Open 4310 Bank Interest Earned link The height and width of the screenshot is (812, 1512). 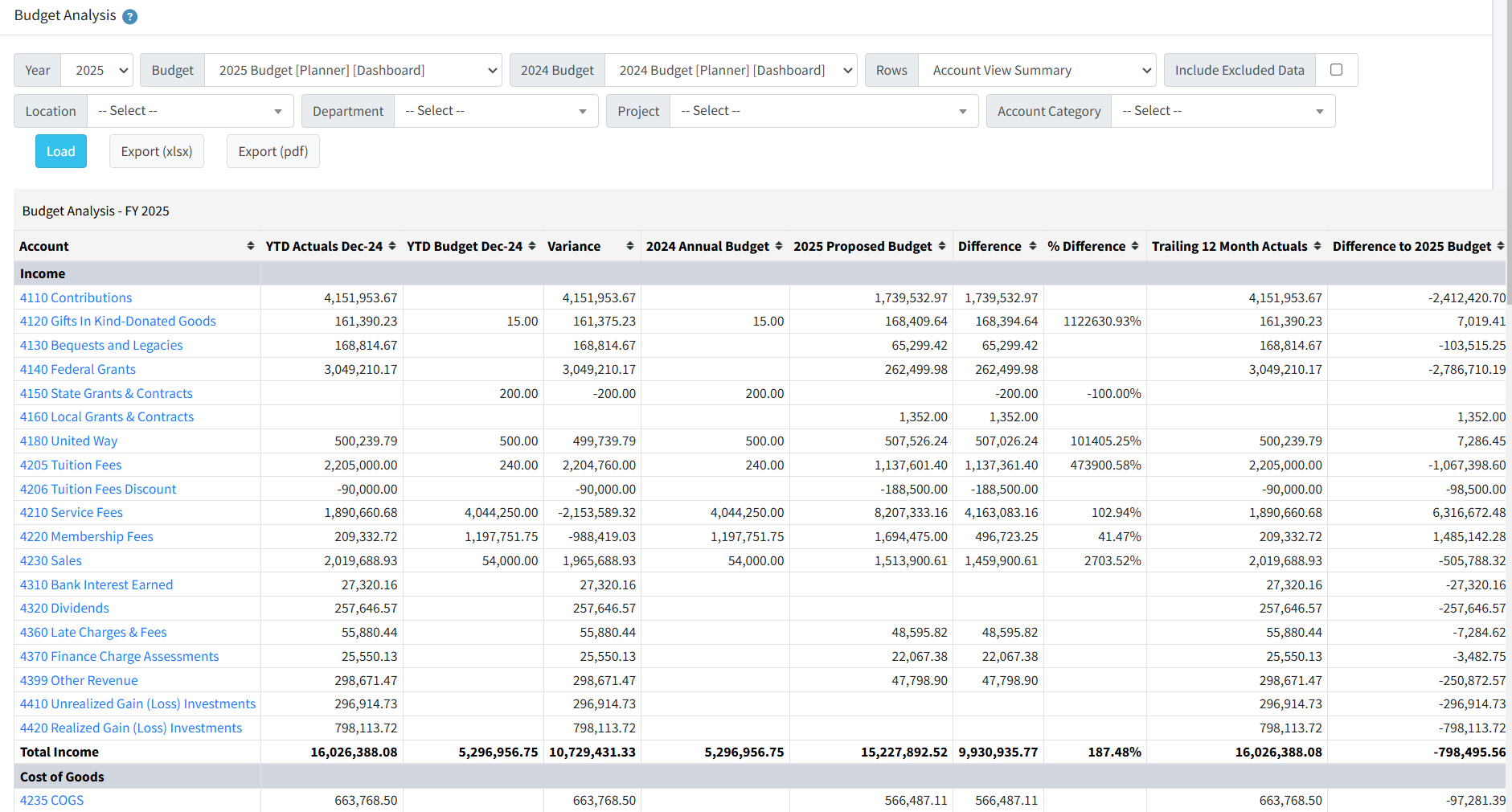point(96,584)
